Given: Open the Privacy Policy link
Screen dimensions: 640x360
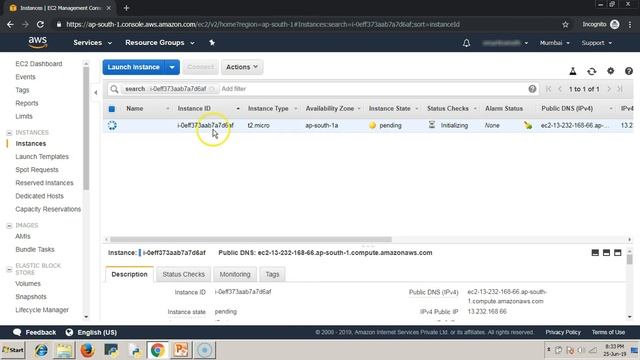Looking at the screenshot, I should tap(563, 332).
